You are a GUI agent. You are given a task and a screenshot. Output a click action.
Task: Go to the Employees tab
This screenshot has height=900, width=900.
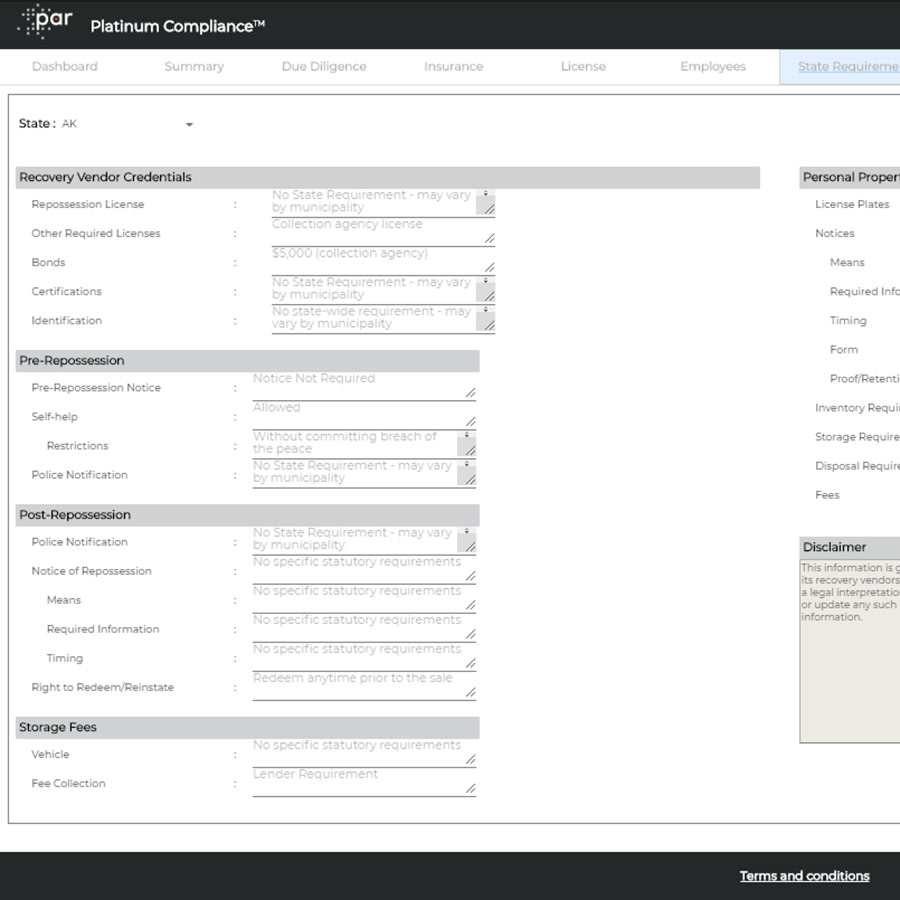point(712,66)
